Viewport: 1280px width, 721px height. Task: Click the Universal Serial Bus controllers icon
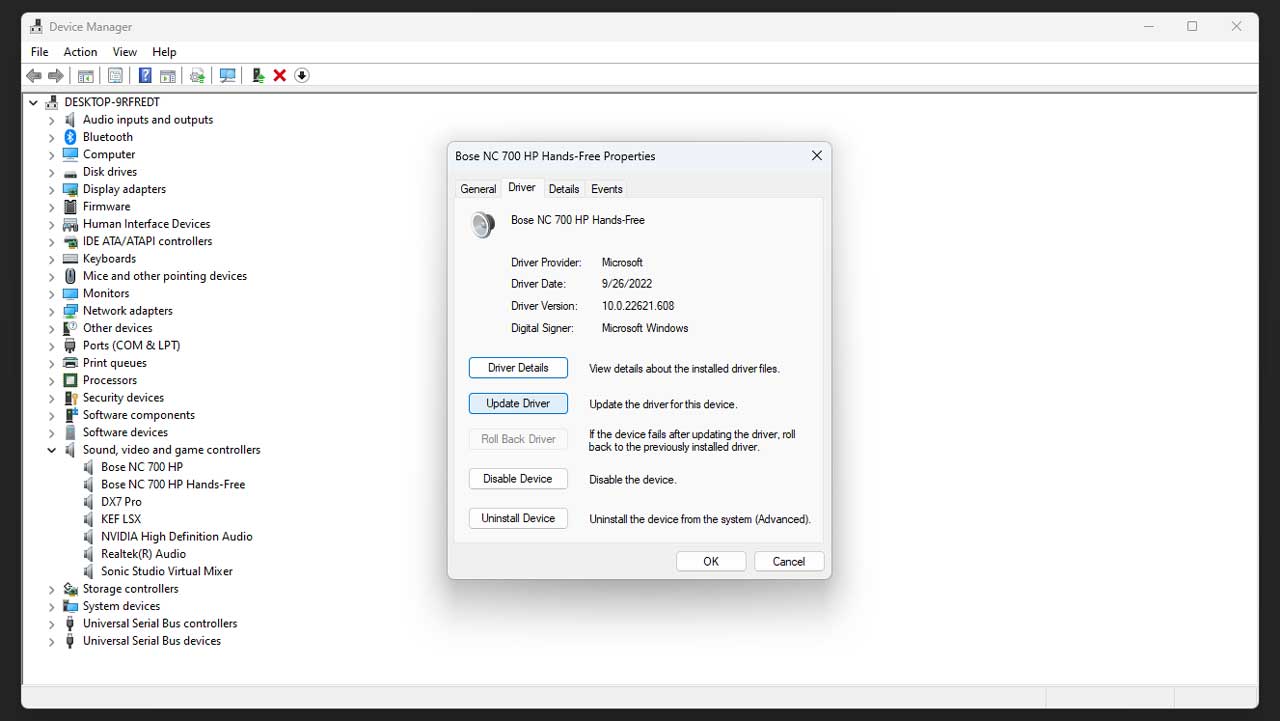click(x=70, y=624)
